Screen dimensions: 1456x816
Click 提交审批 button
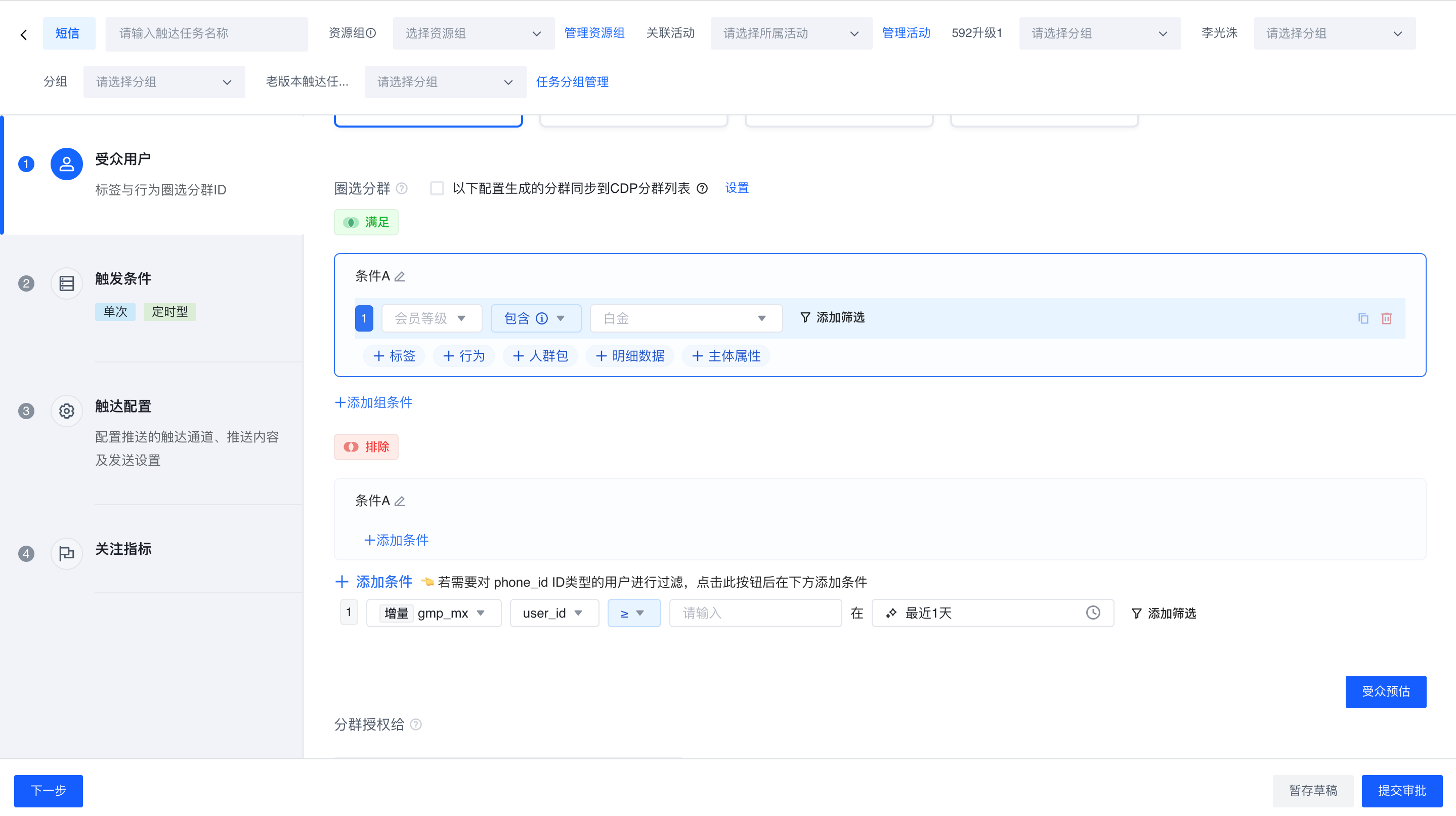tap(1402, 791)
